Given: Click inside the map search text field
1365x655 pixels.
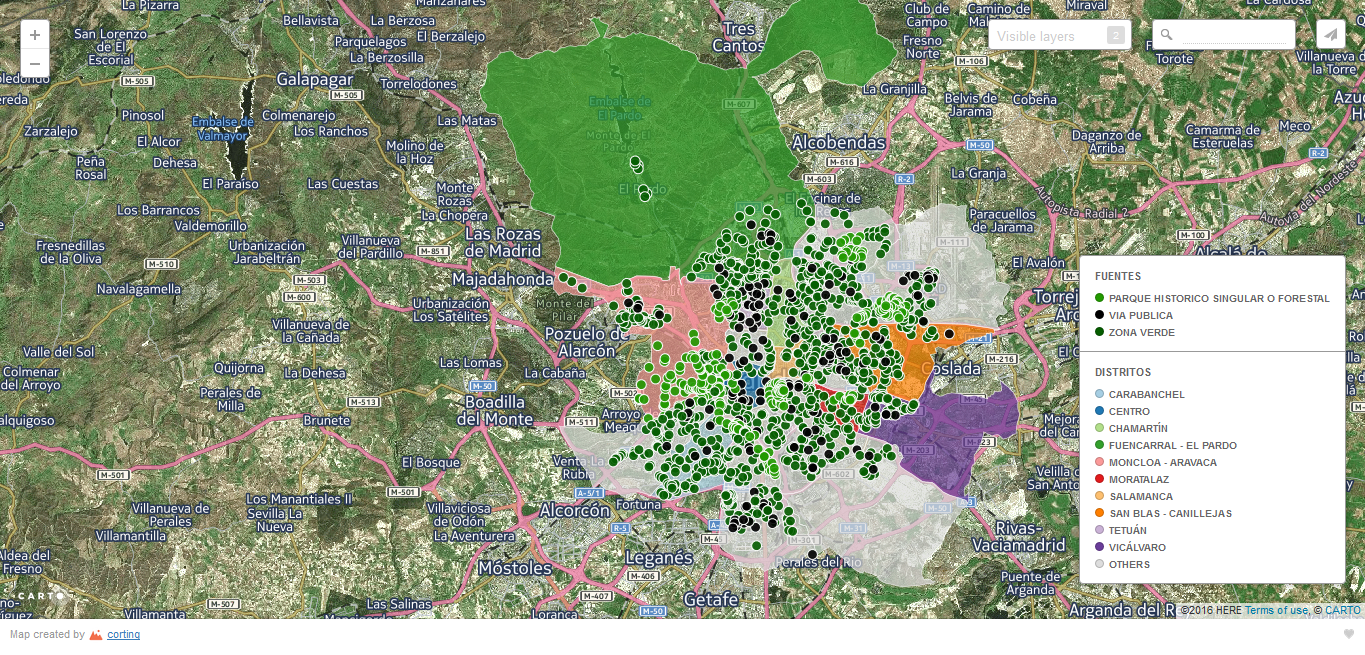Looking at the screenshot, I should pos(1235,35).
